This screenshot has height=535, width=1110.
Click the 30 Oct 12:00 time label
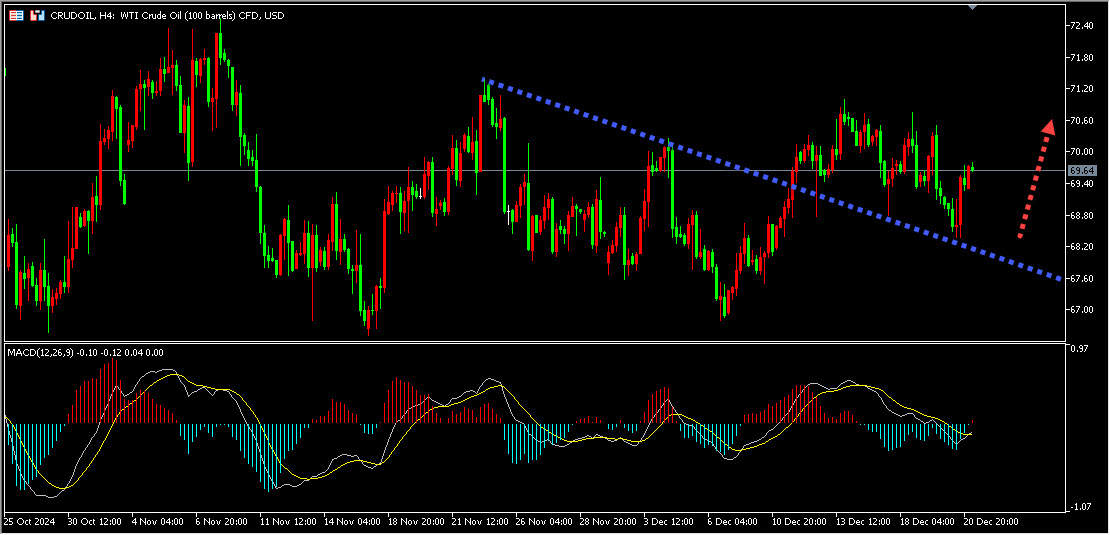pos(94,521)
